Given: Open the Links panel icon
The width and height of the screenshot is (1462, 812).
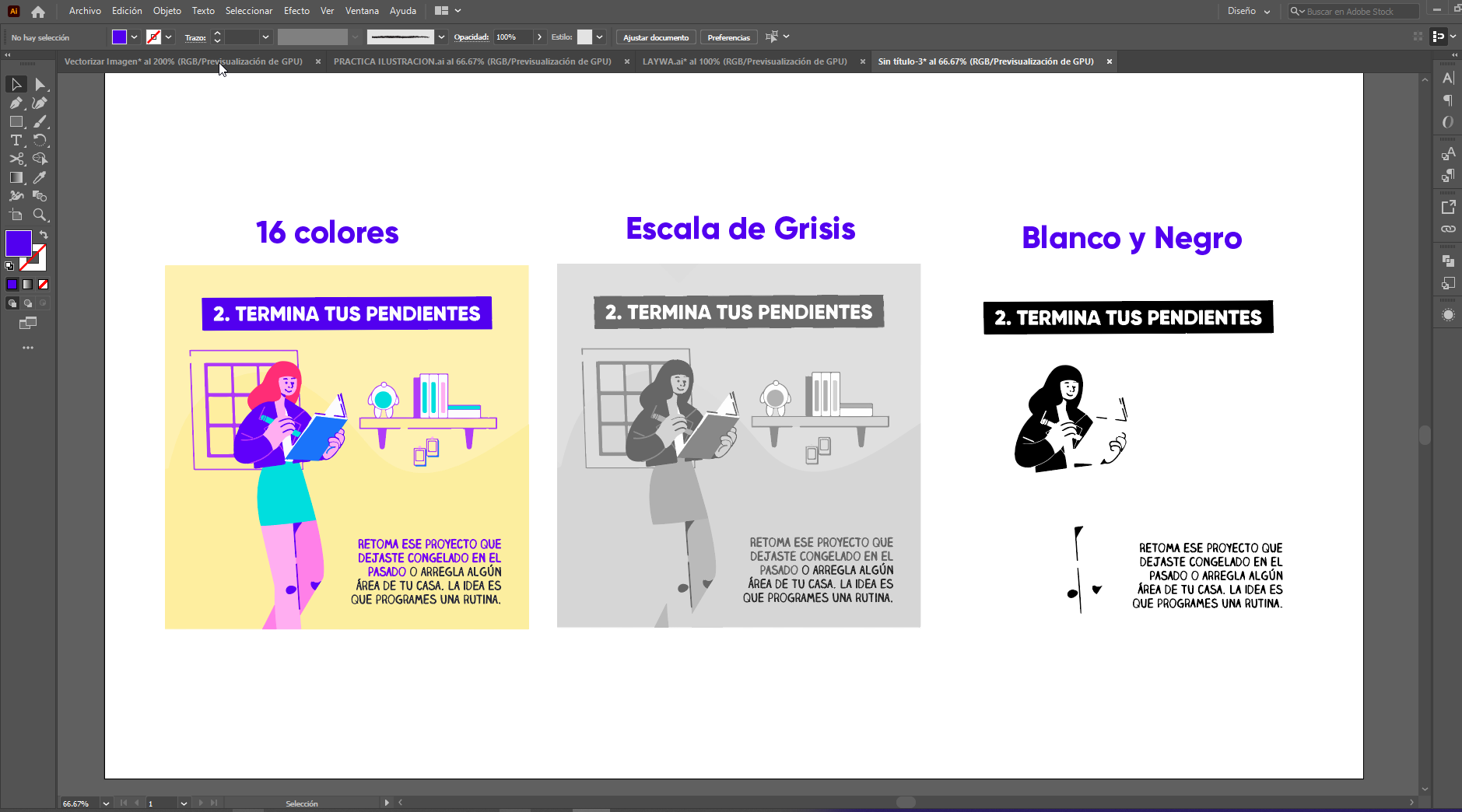Looking at the screenshot, I should pos(1448,229).
